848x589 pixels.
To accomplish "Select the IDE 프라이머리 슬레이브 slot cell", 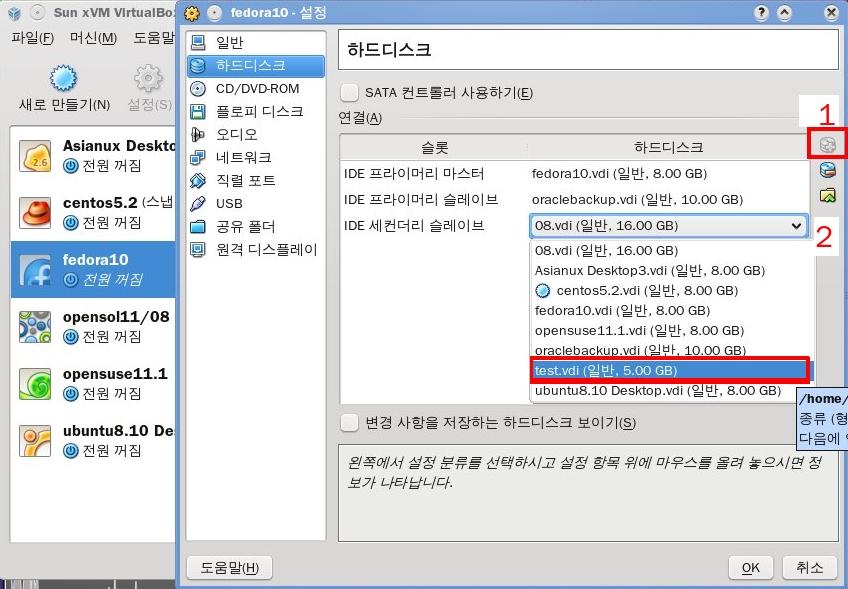I will [434, 200].
